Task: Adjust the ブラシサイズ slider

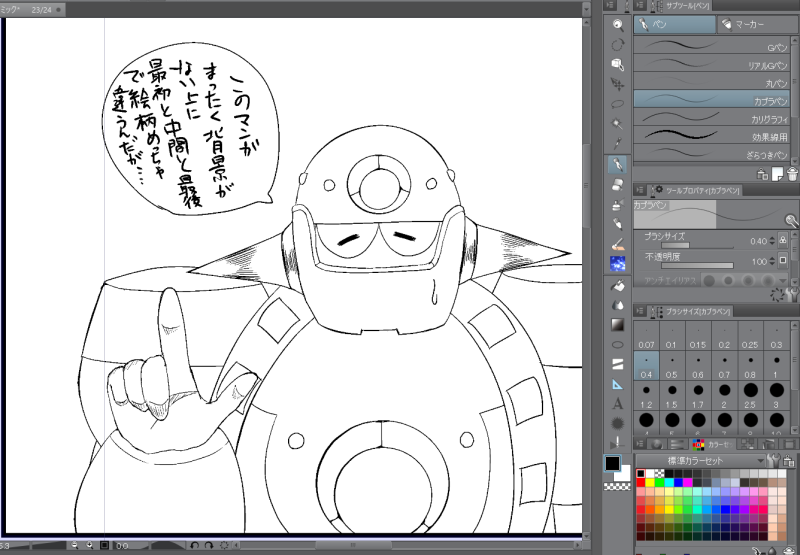Action: tap(697, 246)
